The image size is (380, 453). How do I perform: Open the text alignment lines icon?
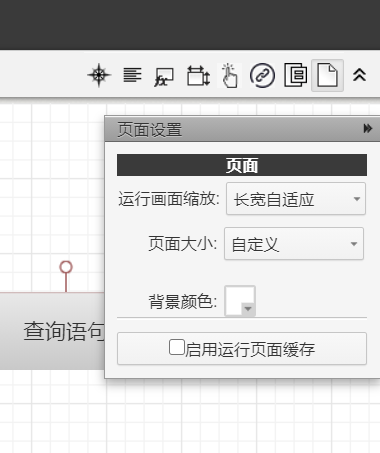(x=132, y=75)
